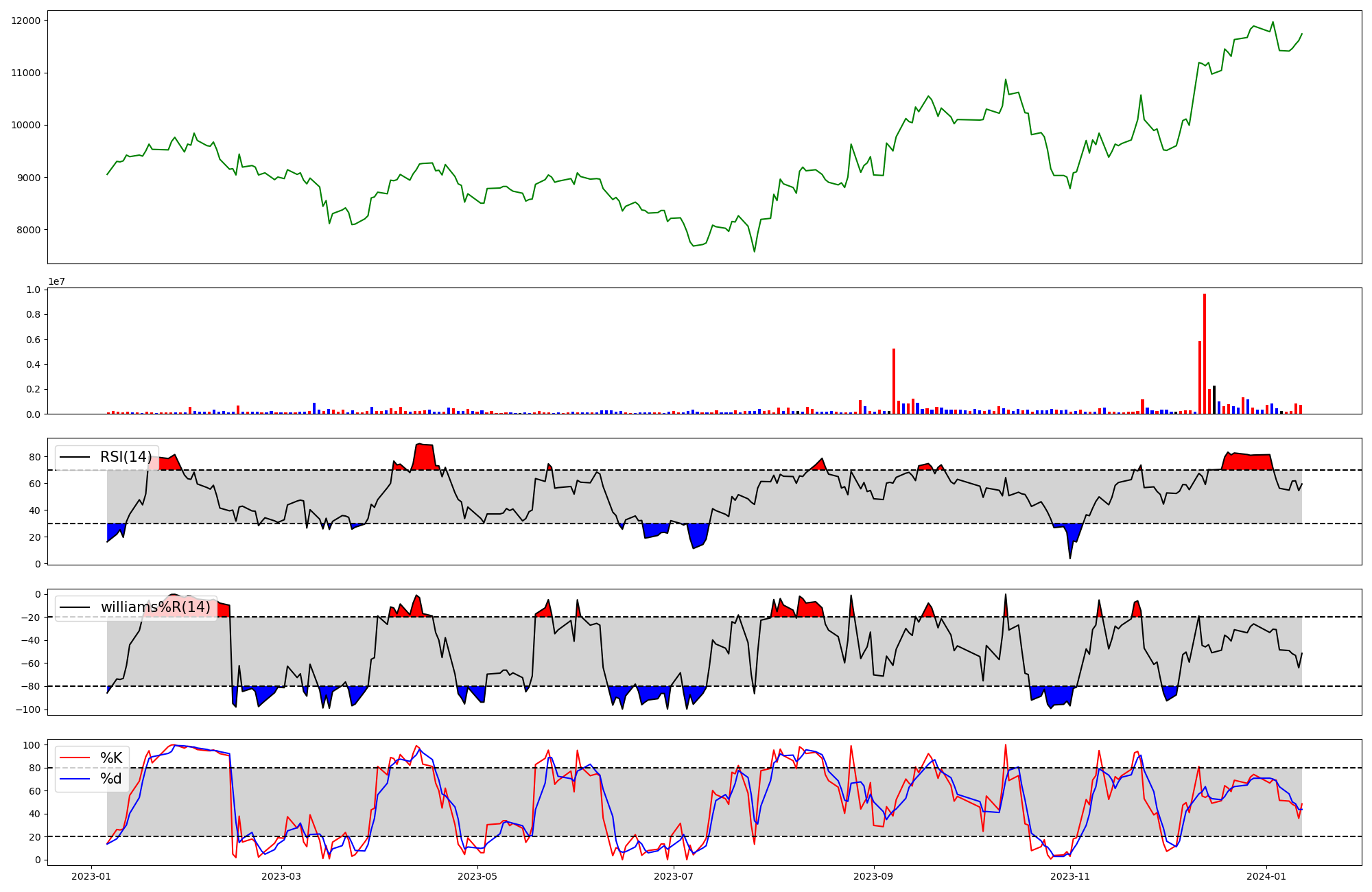Image resolution: width=1372 pixels, height=892 pixels.
Task: Click the %d legend entry text
Action: point(111,778)
